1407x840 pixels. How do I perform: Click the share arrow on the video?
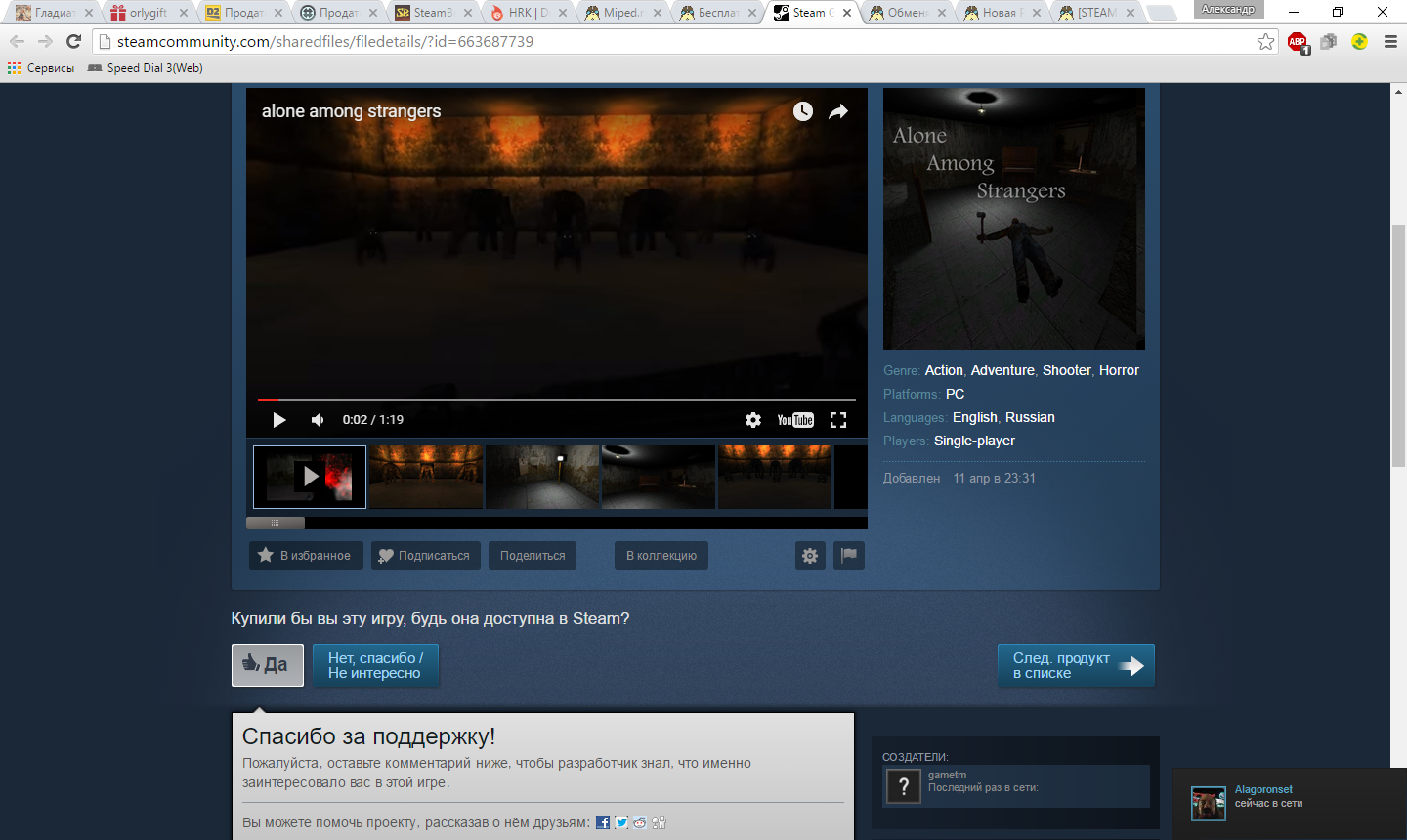tap(838, 111)
